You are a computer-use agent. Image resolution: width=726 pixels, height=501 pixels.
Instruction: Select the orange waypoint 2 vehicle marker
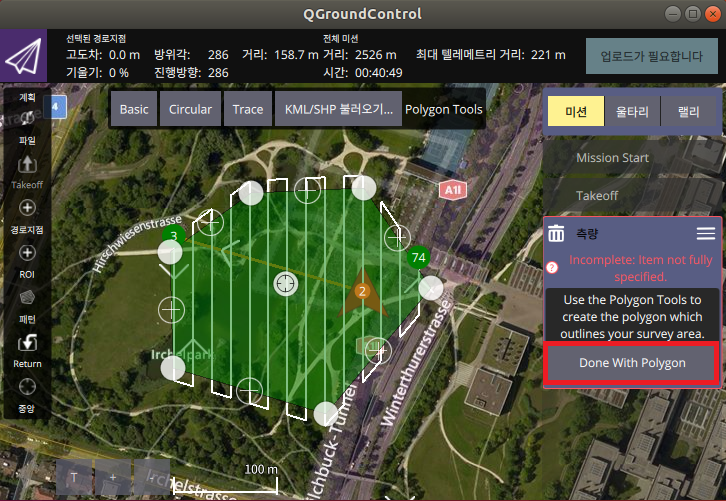click(x=362, y=291)
